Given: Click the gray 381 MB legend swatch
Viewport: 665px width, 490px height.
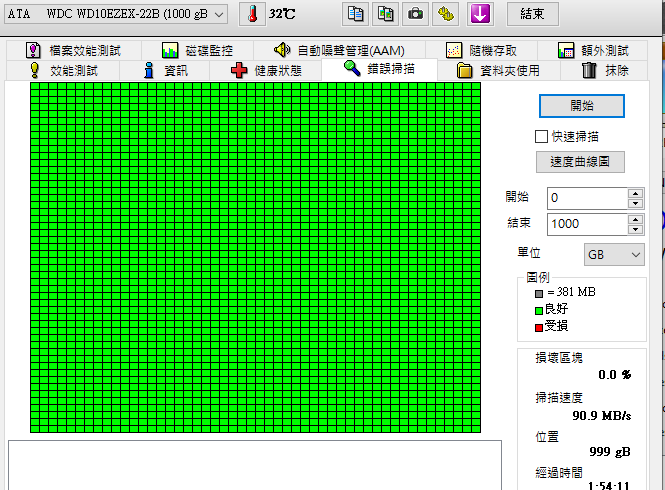Looking at the screenshot, I should click(x=539, y=293).
